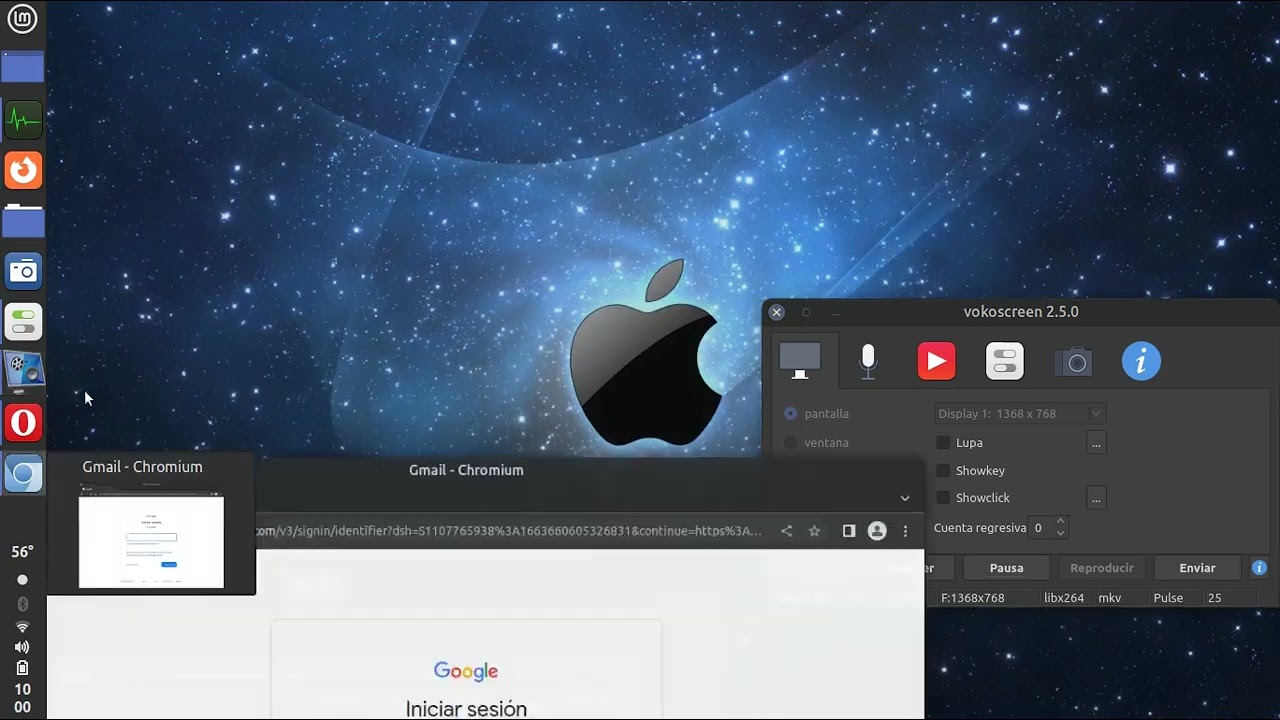
Task: Open the battery status tray icon
Action: 22,668
